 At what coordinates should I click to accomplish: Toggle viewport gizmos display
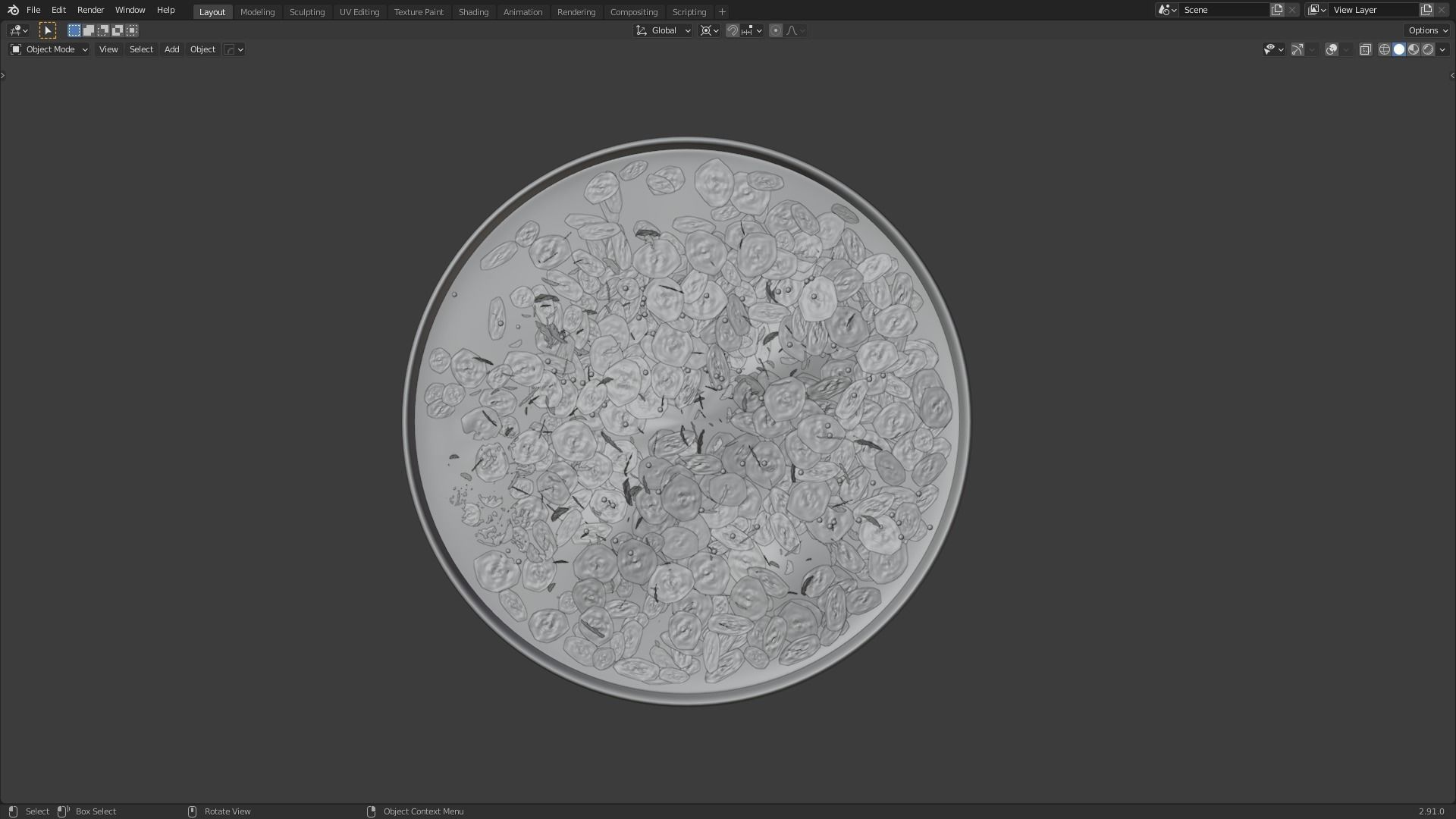point(1298,49)
